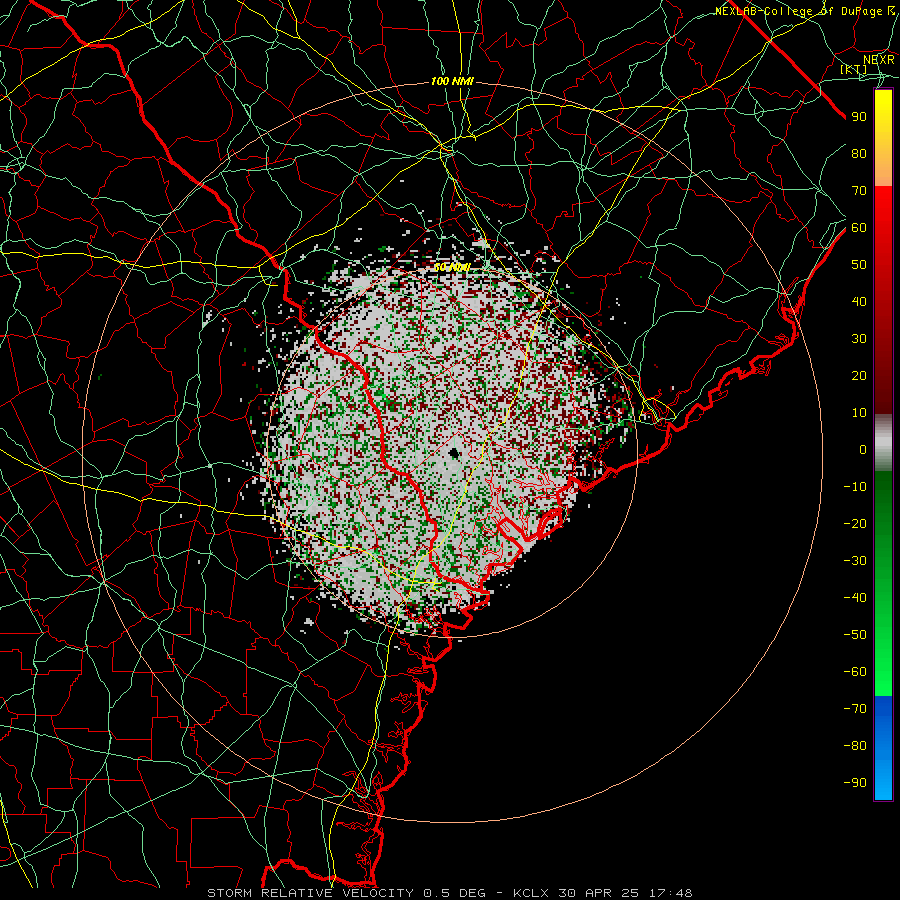Select the -50 value on velocity scale

[855, 635]
